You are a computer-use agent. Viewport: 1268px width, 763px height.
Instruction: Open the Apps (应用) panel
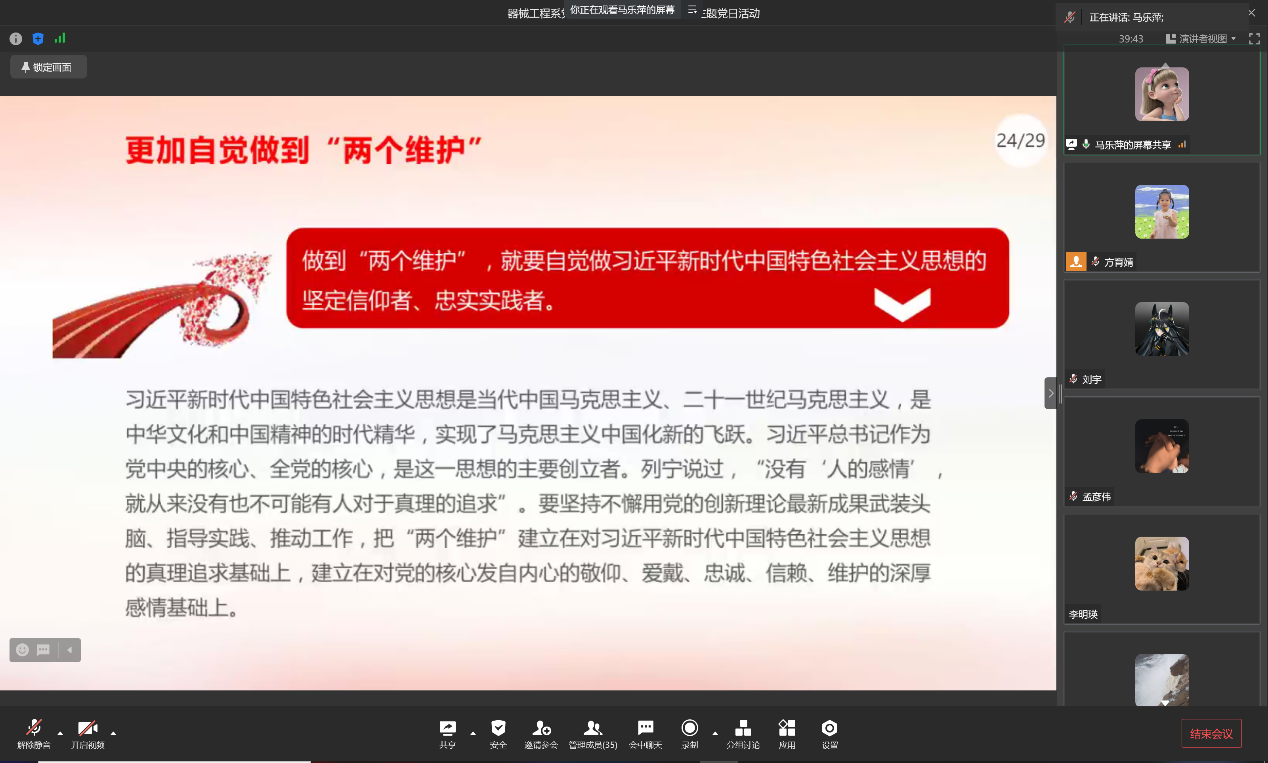787,733
